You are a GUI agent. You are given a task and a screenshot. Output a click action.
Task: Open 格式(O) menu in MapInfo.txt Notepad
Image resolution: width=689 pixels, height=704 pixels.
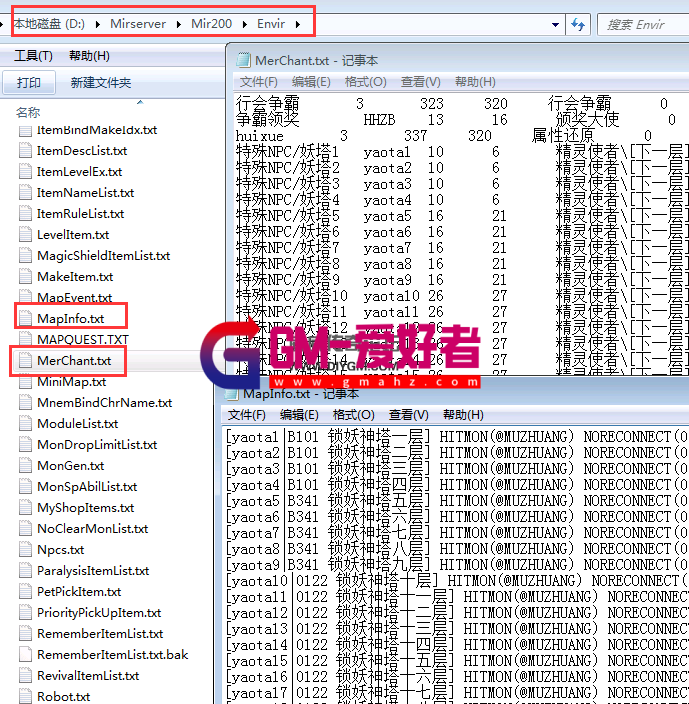click(x=354, y=415)
